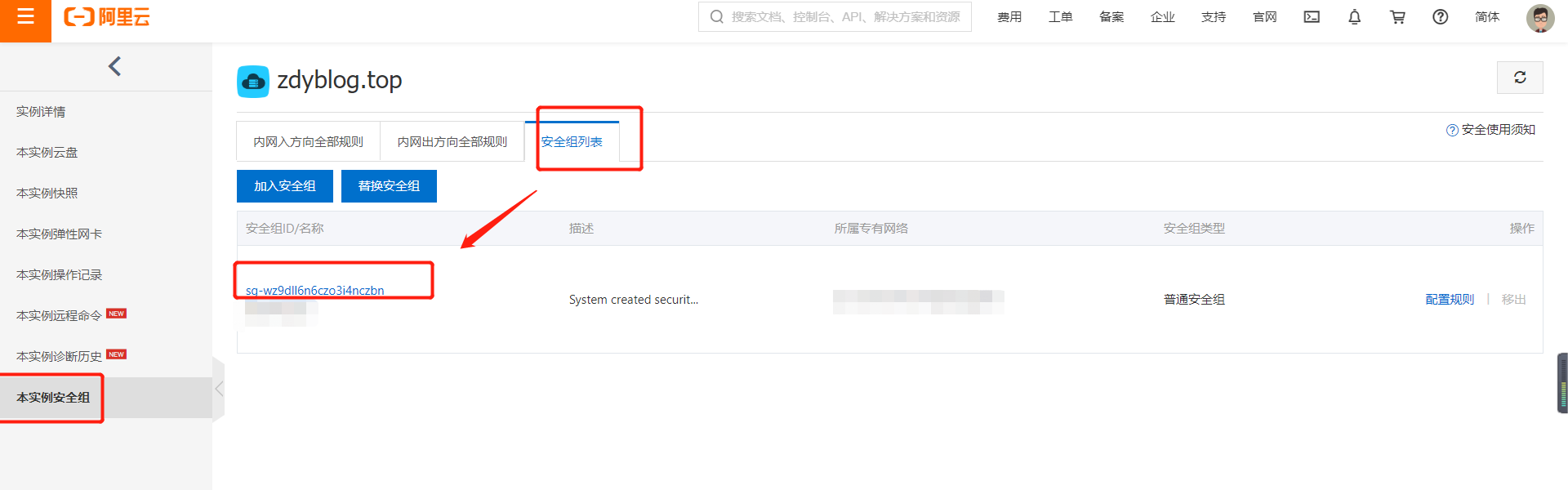Switch language via 简体
Viewport: 1568px width, 490px height.
pyautogui.click(x=1487, y=17)
